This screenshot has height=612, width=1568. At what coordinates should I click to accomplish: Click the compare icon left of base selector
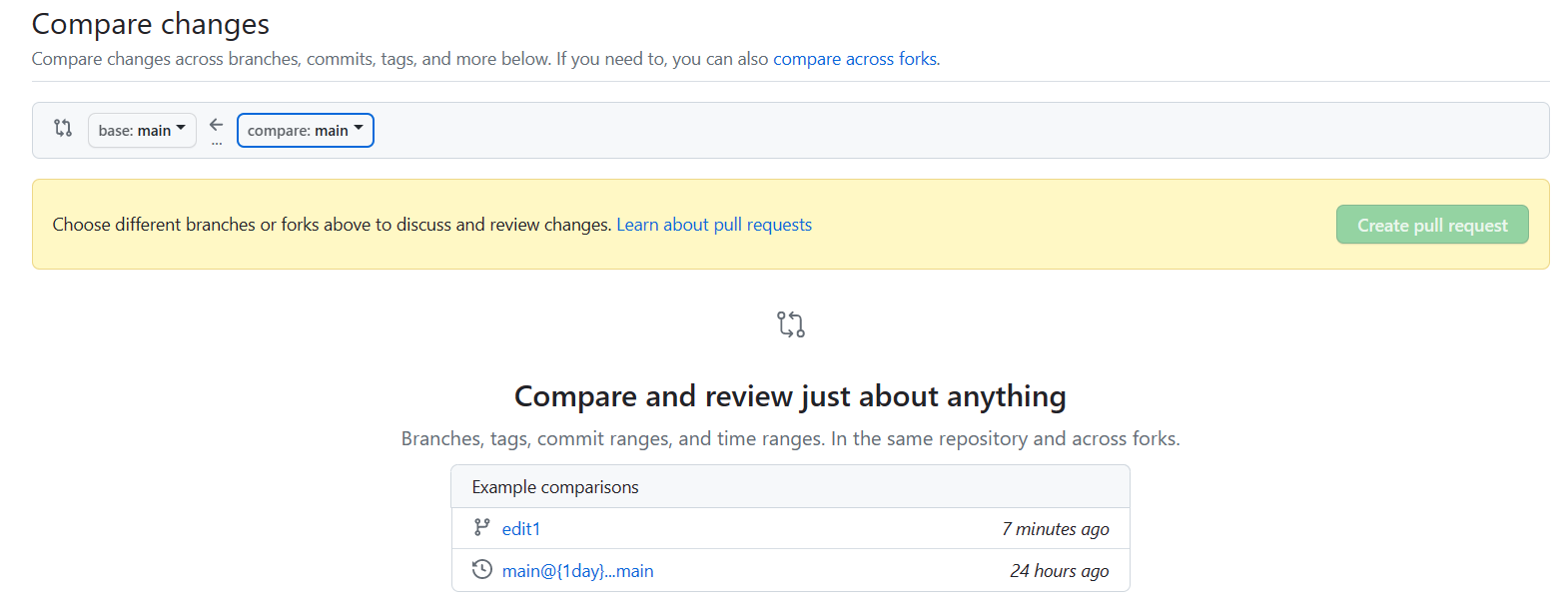point(63,128)
